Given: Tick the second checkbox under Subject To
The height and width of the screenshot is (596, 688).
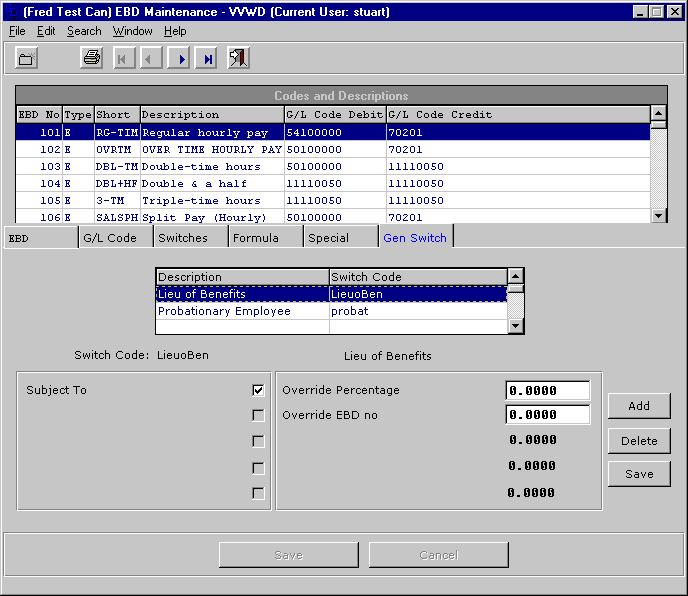Looking at the screenshot, I should [x=258, y=416].
